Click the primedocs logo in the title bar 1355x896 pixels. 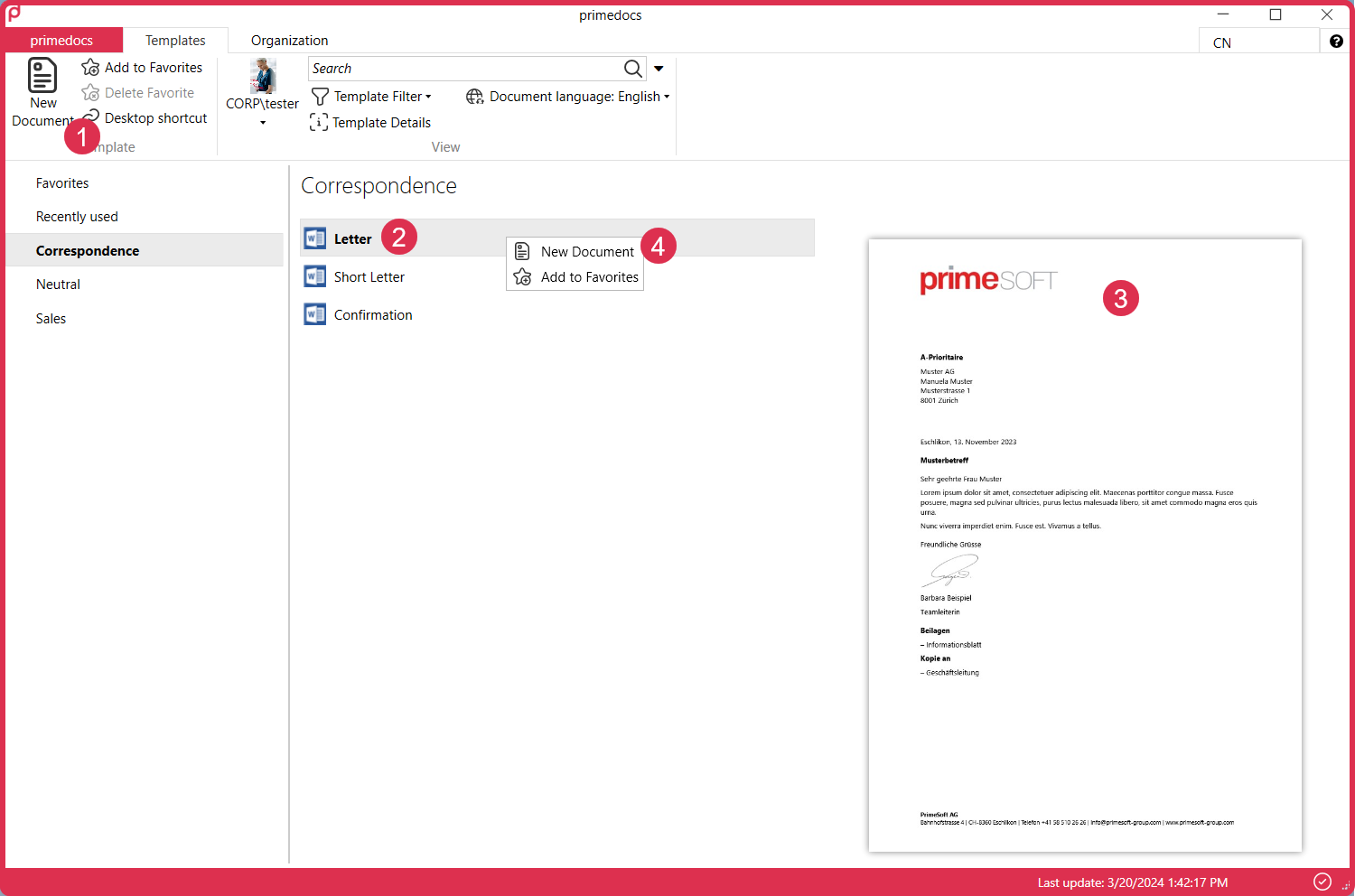point(14,14)
